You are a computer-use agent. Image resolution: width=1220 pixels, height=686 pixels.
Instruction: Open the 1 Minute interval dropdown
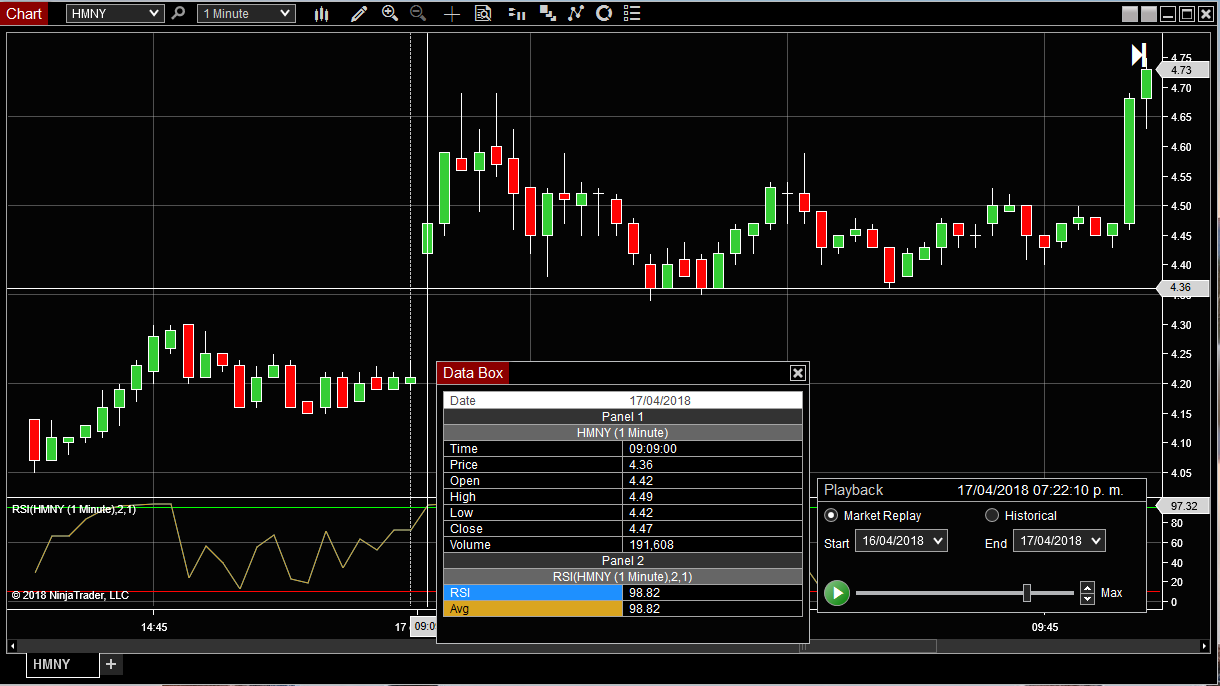tap(246, 14)
